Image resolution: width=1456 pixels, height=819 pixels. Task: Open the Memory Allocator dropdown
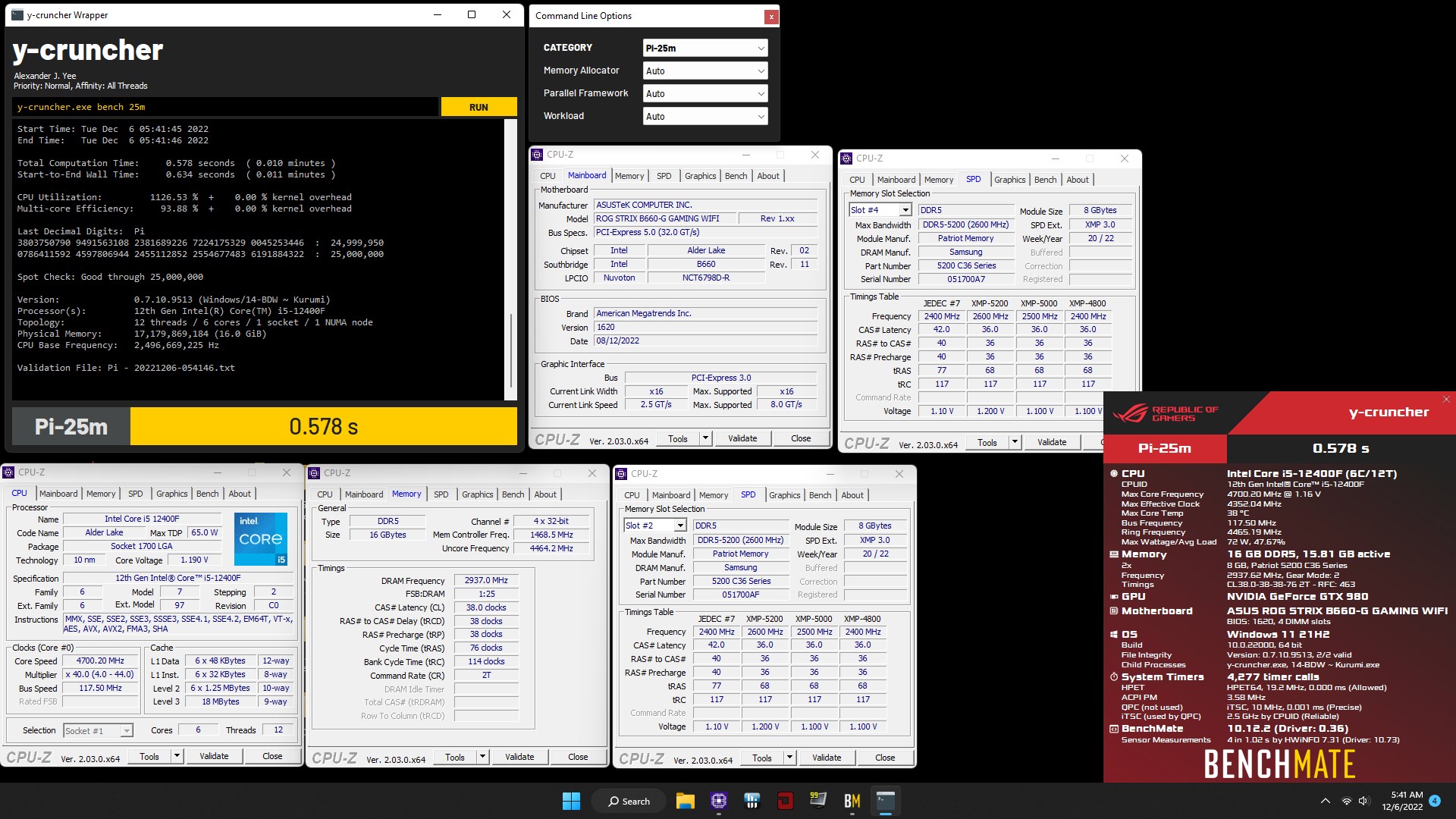click(704, 71)
